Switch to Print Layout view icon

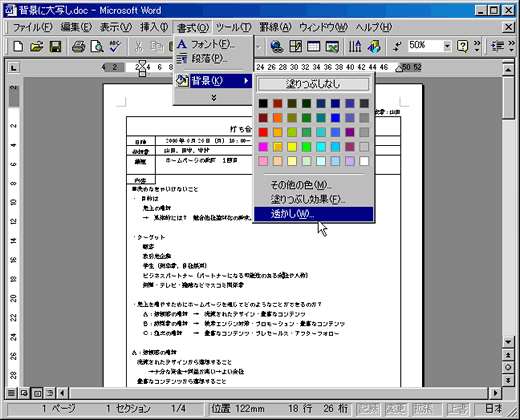coord(37,393)
